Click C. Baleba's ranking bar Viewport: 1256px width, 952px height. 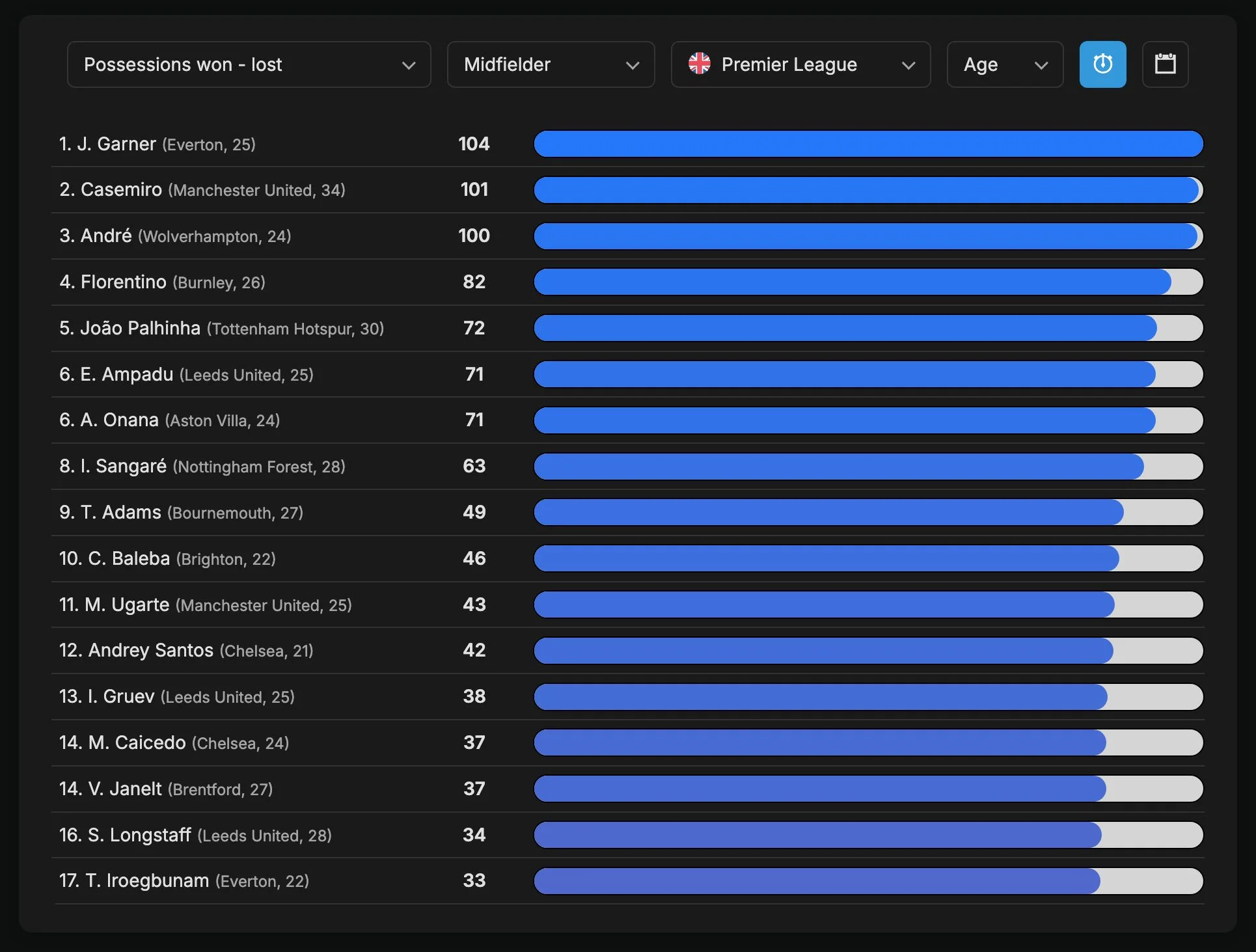click(x=868, y=558)
